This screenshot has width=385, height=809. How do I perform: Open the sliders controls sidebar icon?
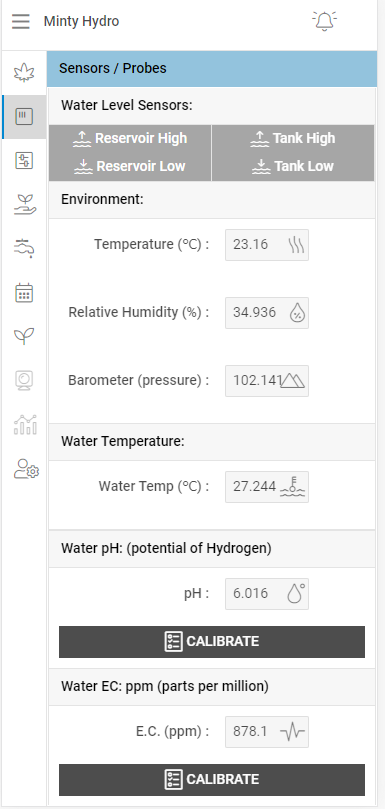click(24, 161)
